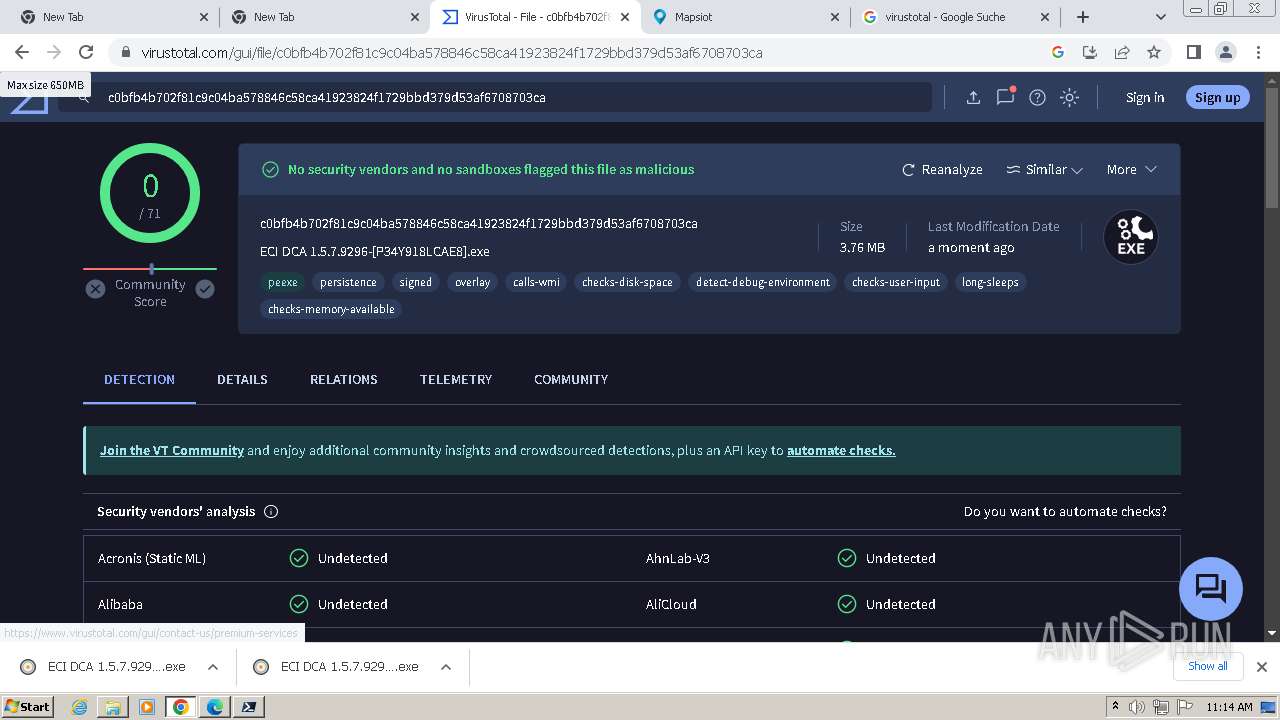Click the detect-debug-environment tag
1280x720 pixels.
pyautogui.click(x=763, y=282)
